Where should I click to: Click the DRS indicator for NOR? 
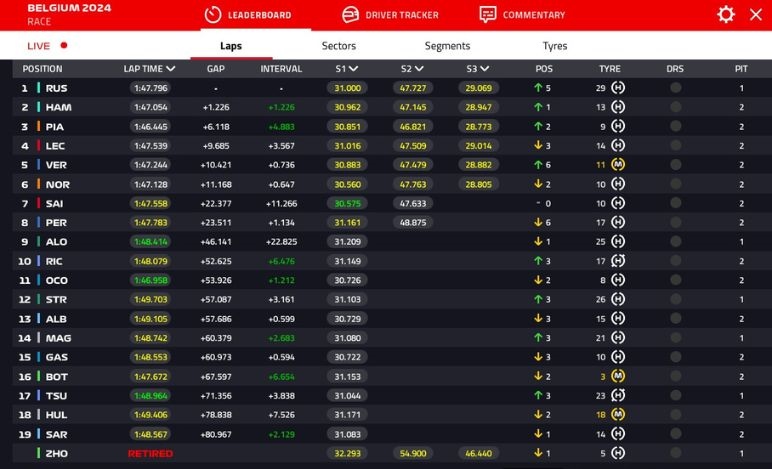pos(675,184)
